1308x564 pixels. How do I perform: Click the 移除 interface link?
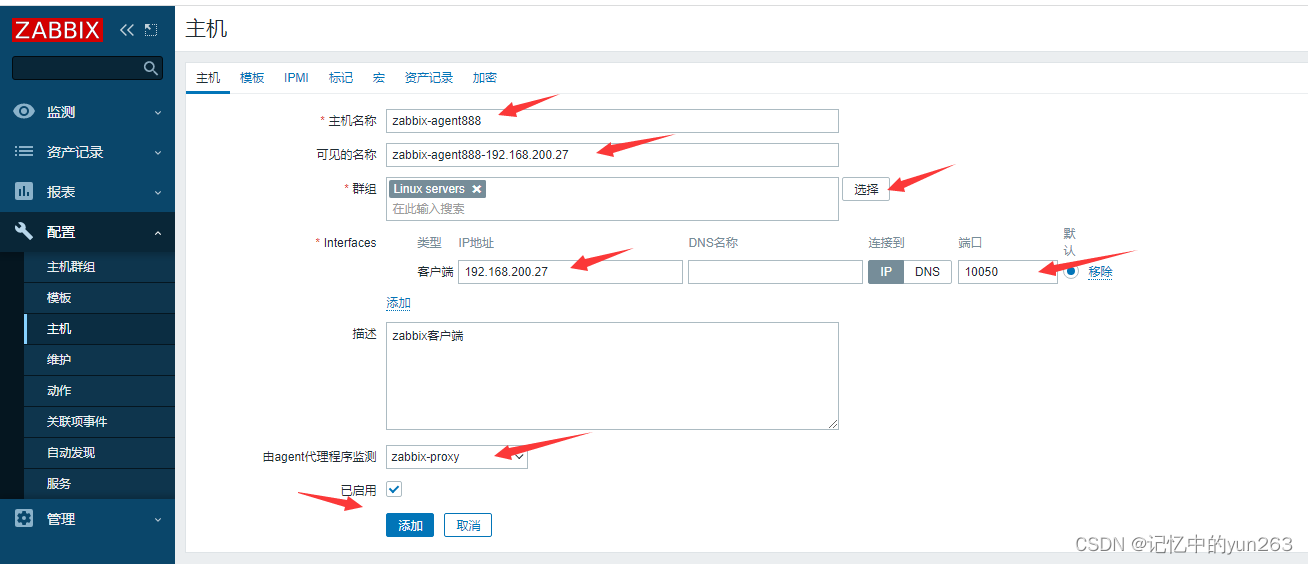pos(1100,272)
